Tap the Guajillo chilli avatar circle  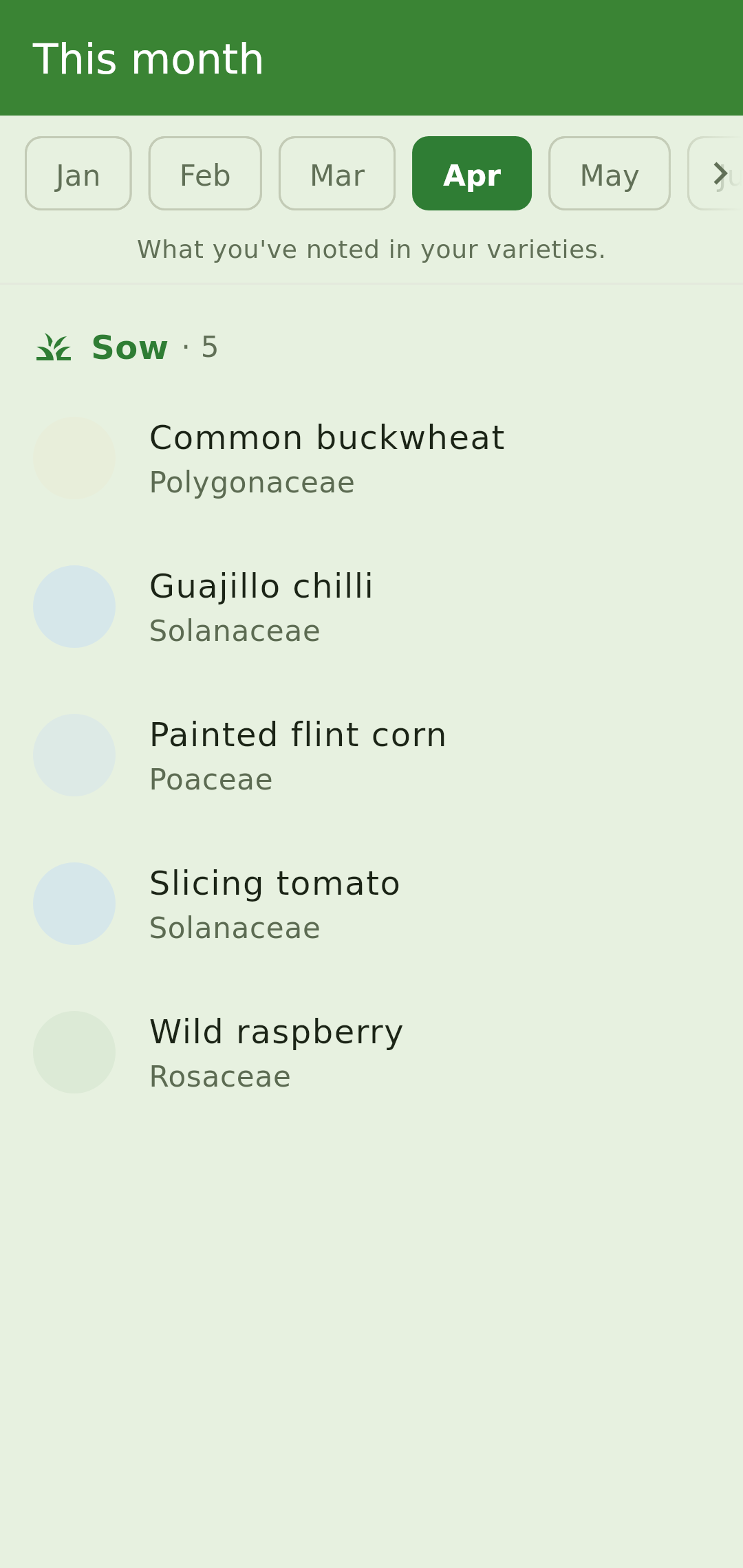point(74,607)
